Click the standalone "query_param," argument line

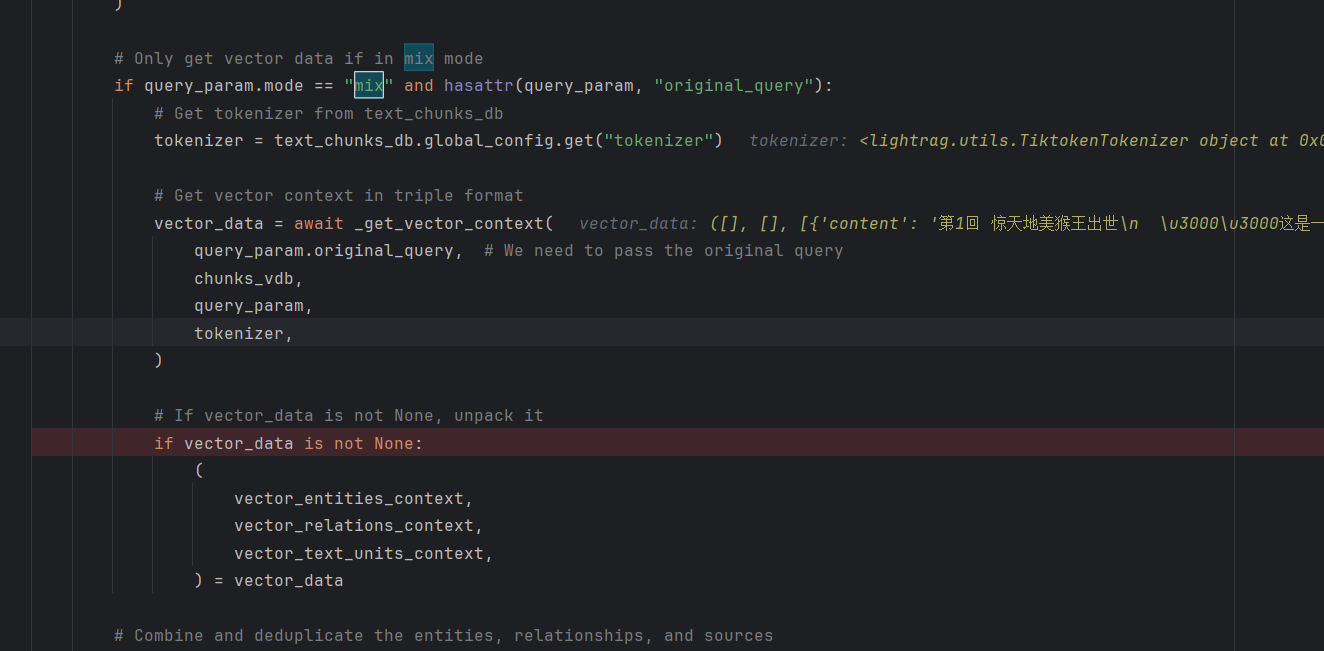click(x=253, y=306)
